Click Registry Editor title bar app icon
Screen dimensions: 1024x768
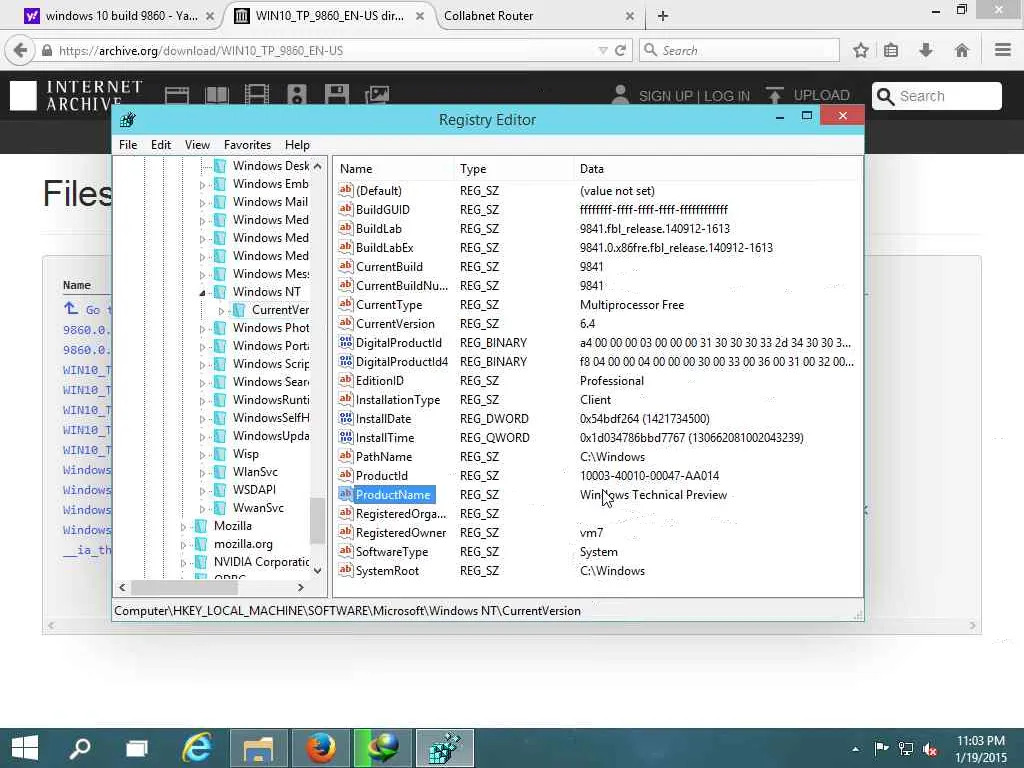tap(128, 120)
